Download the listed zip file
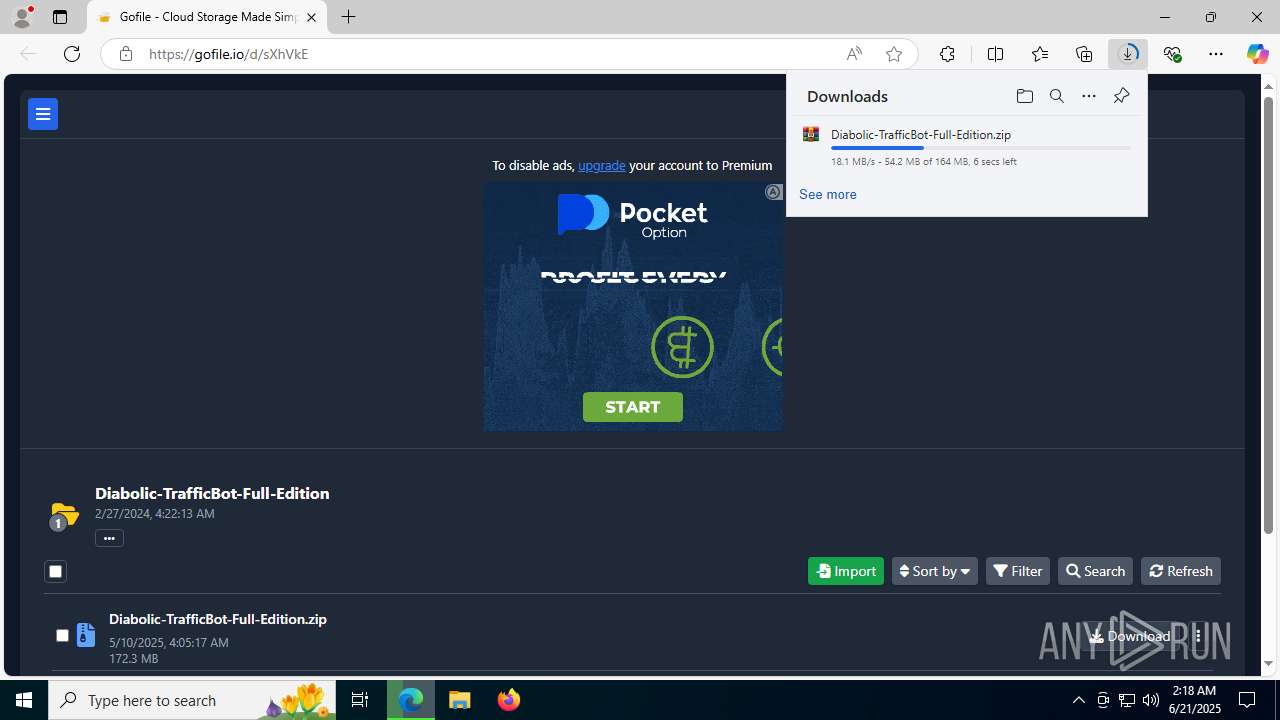 click(1129, 636)
